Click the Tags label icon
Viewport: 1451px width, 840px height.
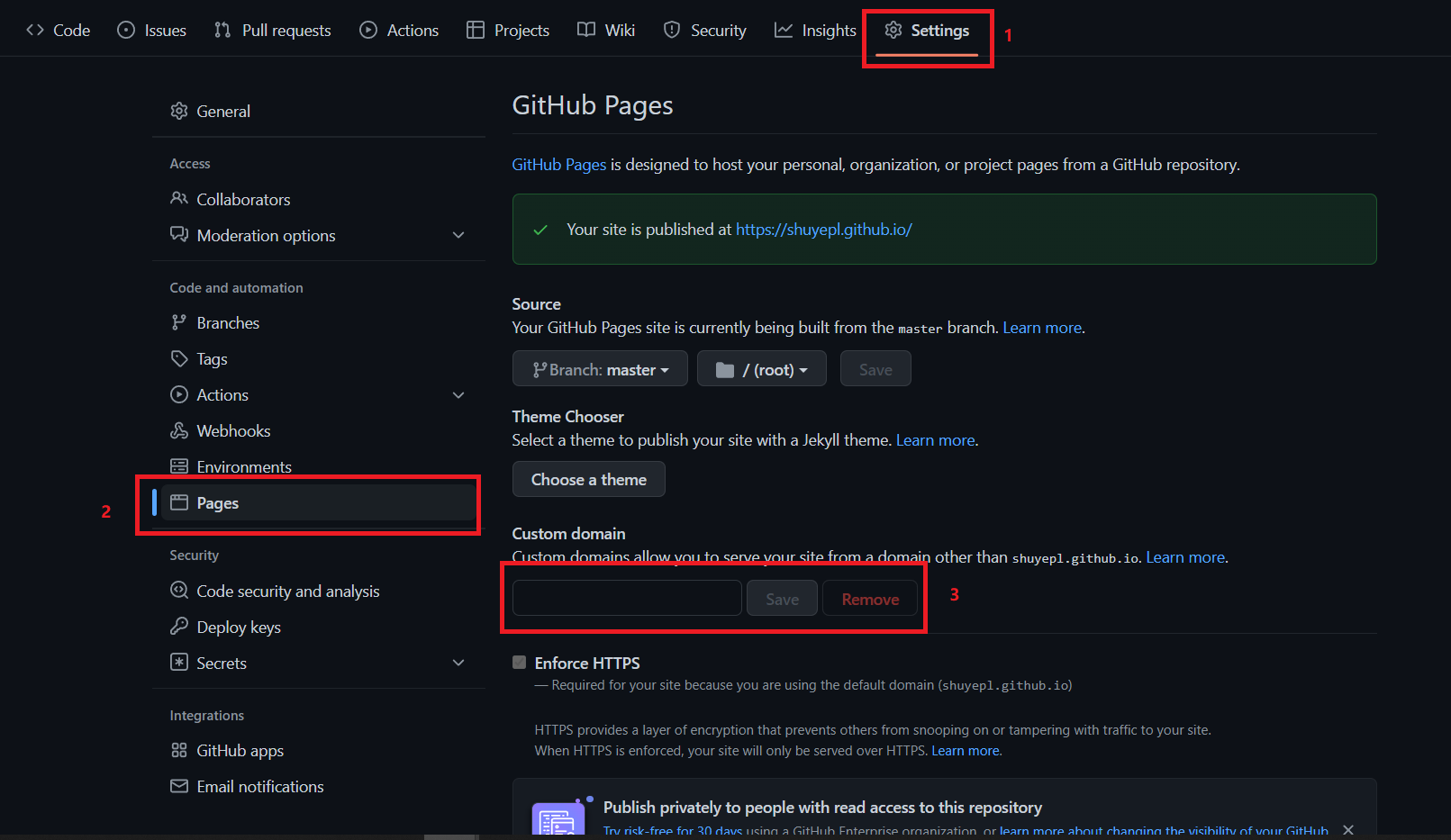179,358
